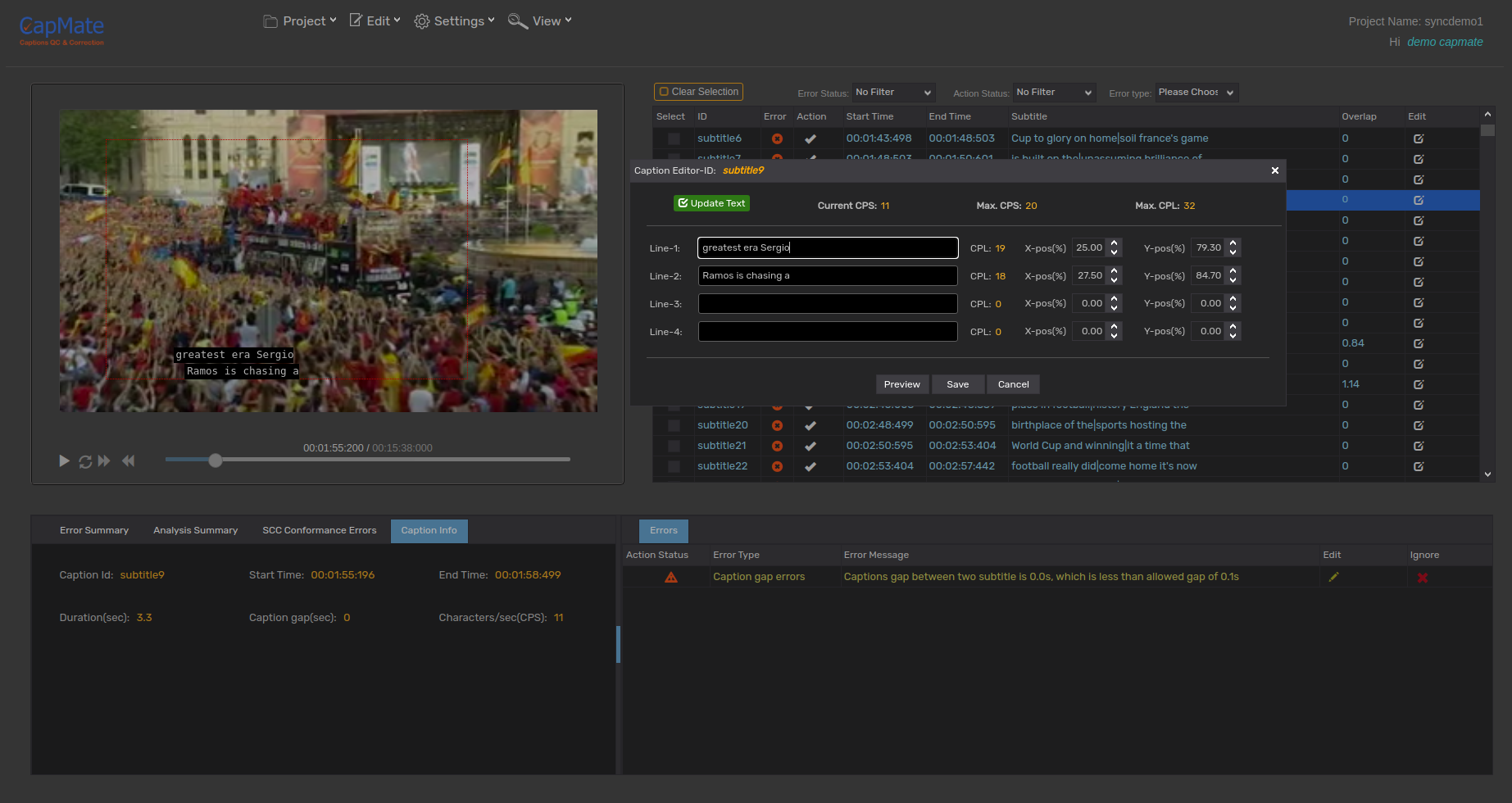
Task: Switch to the Analysis Summary tab
Action: (x=195, y=531)
